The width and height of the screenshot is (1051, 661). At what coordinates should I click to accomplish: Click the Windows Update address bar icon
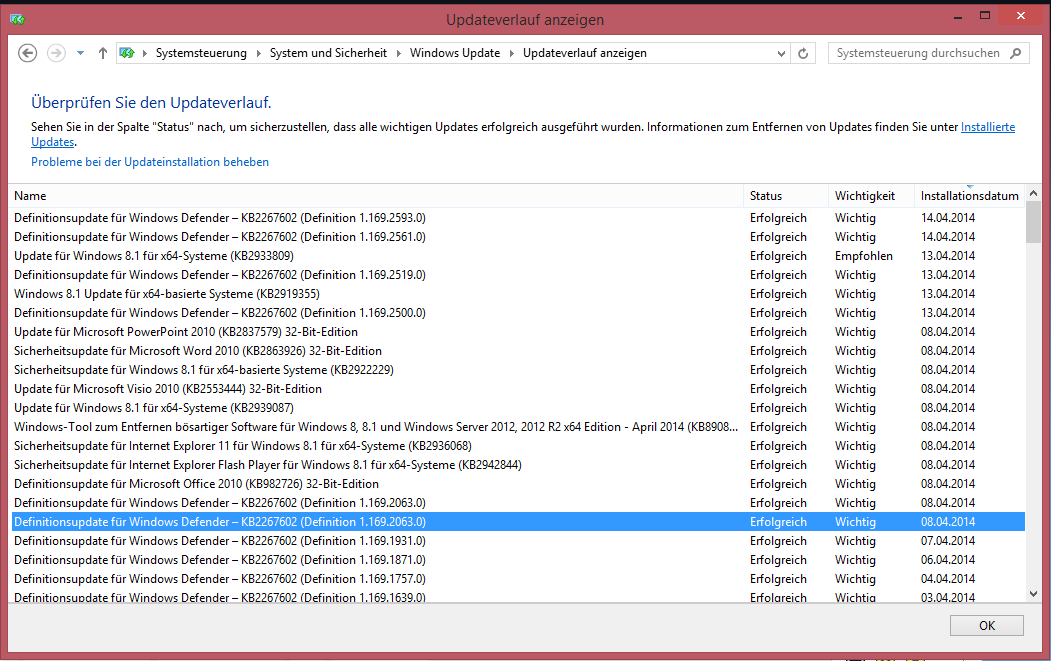click(x=127, y=53)
